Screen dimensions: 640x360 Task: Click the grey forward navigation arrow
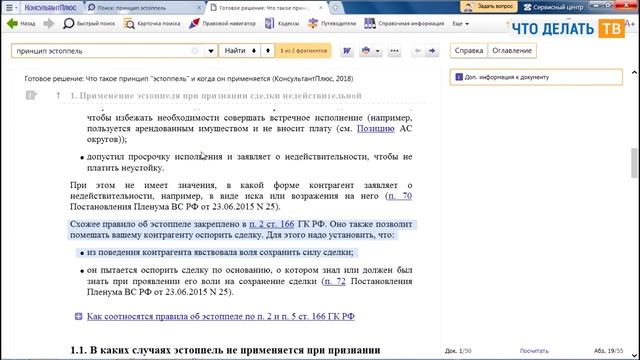(x=49, y=24)
